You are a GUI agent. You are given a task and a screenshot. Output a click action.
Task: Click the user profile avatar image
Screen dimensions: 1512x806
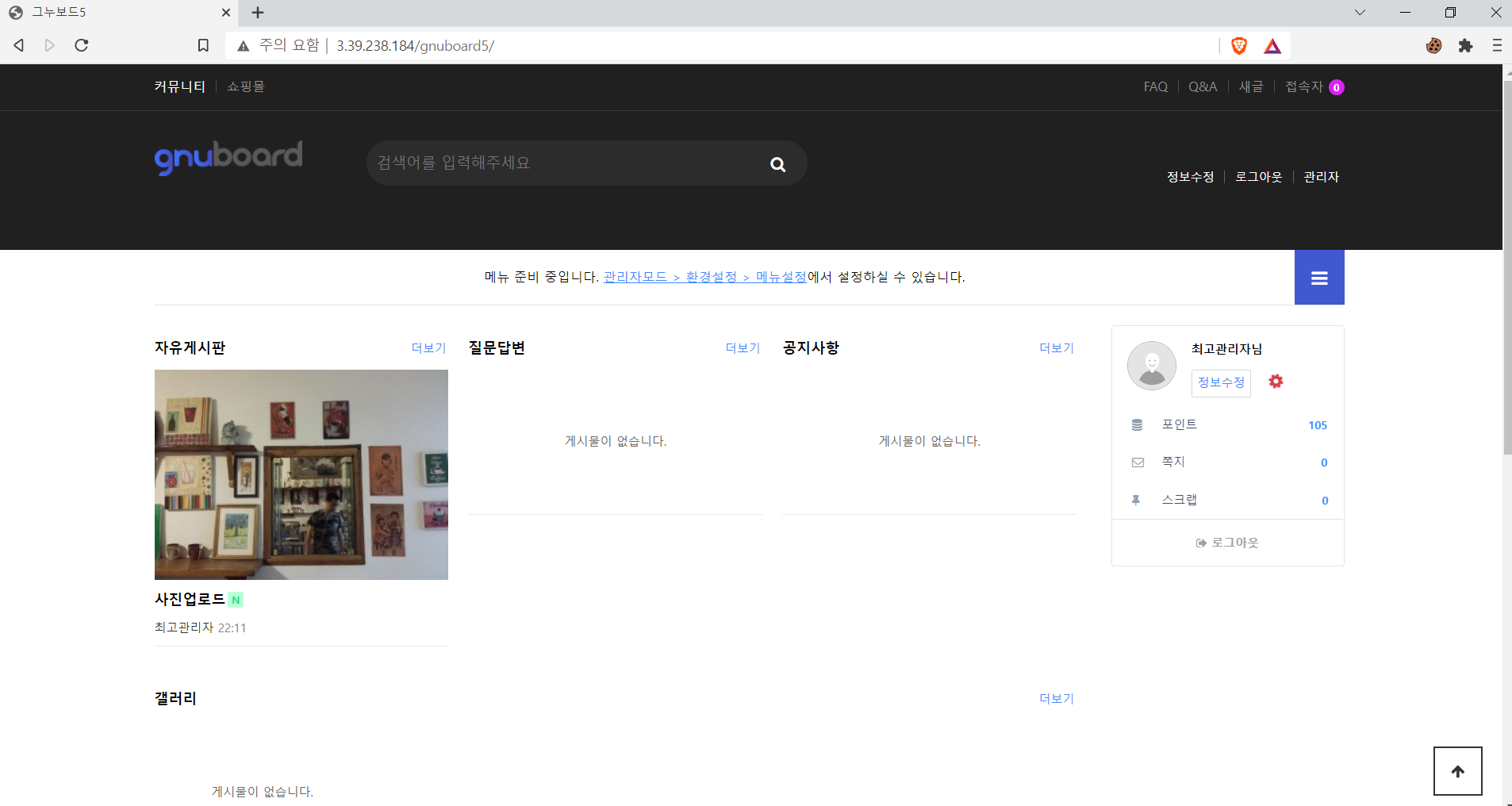[x=1151, y=366]
